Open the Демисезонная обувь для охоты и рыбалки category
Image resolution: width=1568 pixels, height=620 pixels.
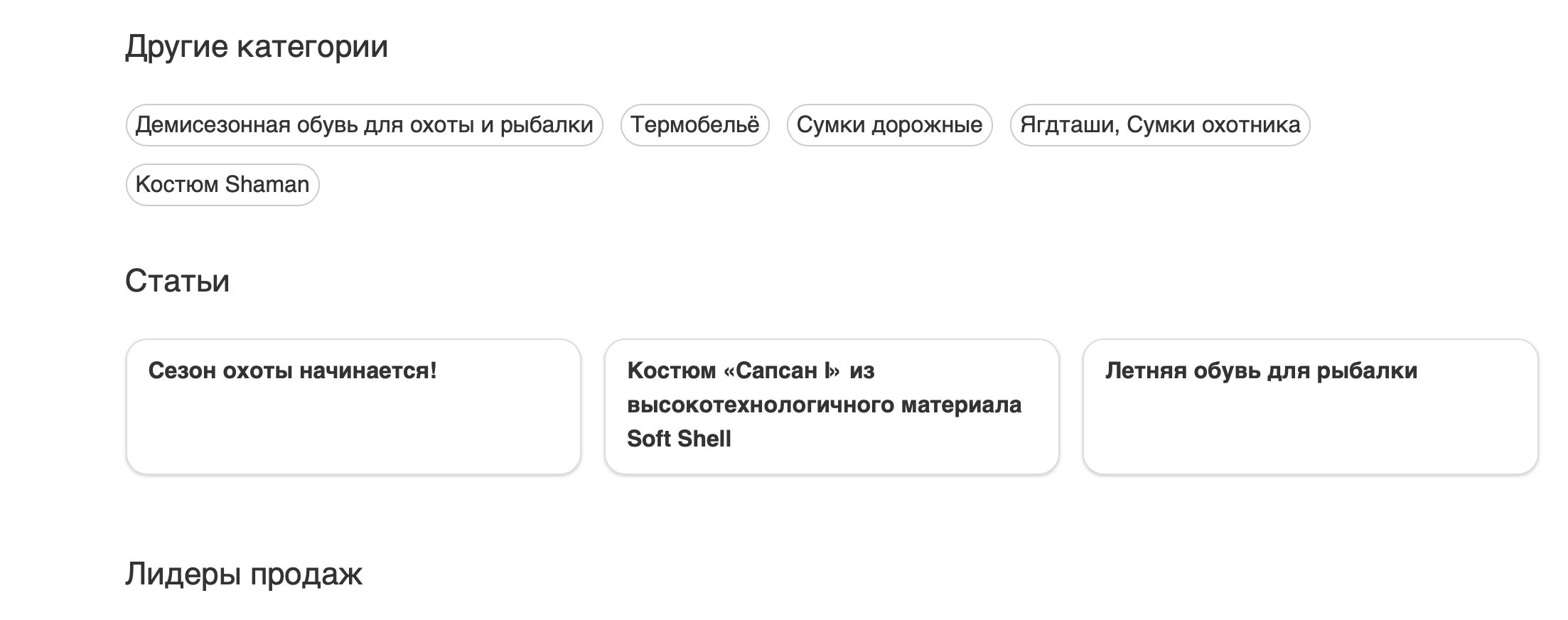coord(364,125)
